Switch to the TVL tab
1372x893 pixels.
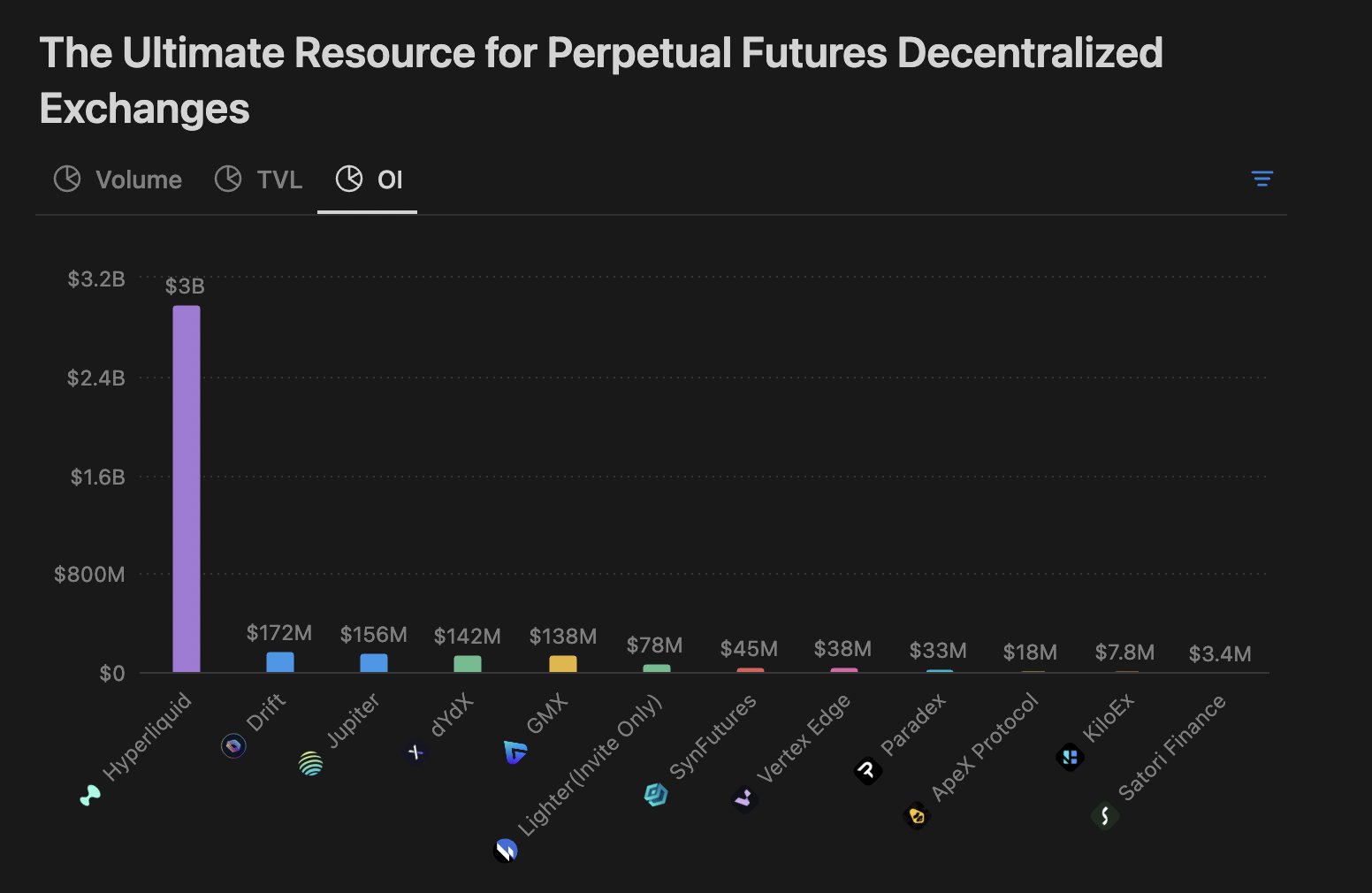point(279,179)
